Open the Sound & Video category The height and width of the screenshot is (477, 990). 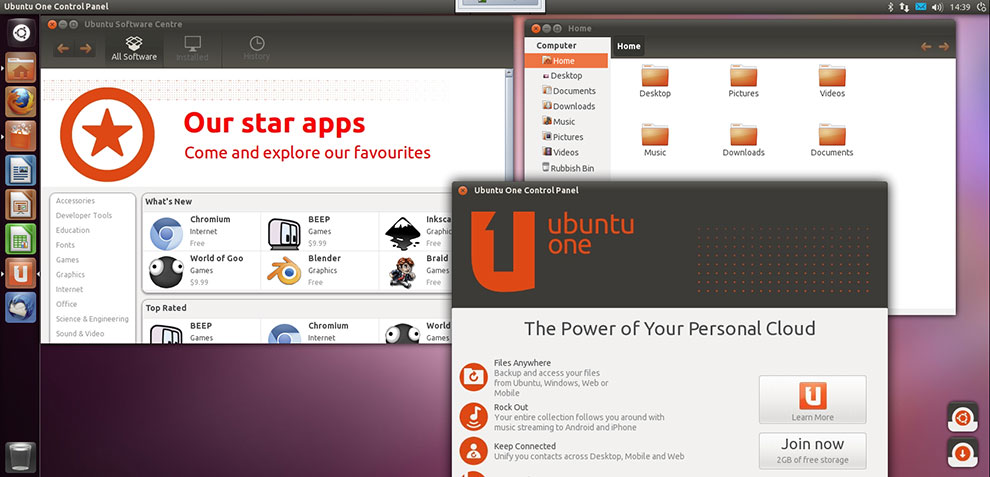click(x=80, y=334)
